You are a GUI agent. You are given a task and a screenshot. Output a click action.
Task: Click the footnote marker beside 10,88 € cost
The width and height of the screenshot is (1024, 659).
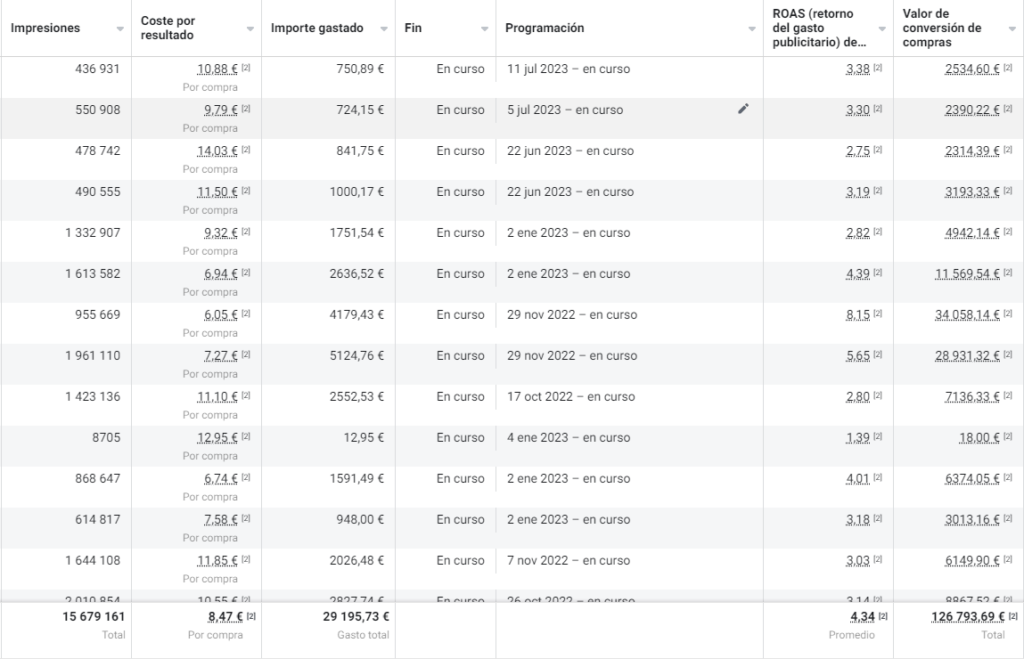coord(246,69)
